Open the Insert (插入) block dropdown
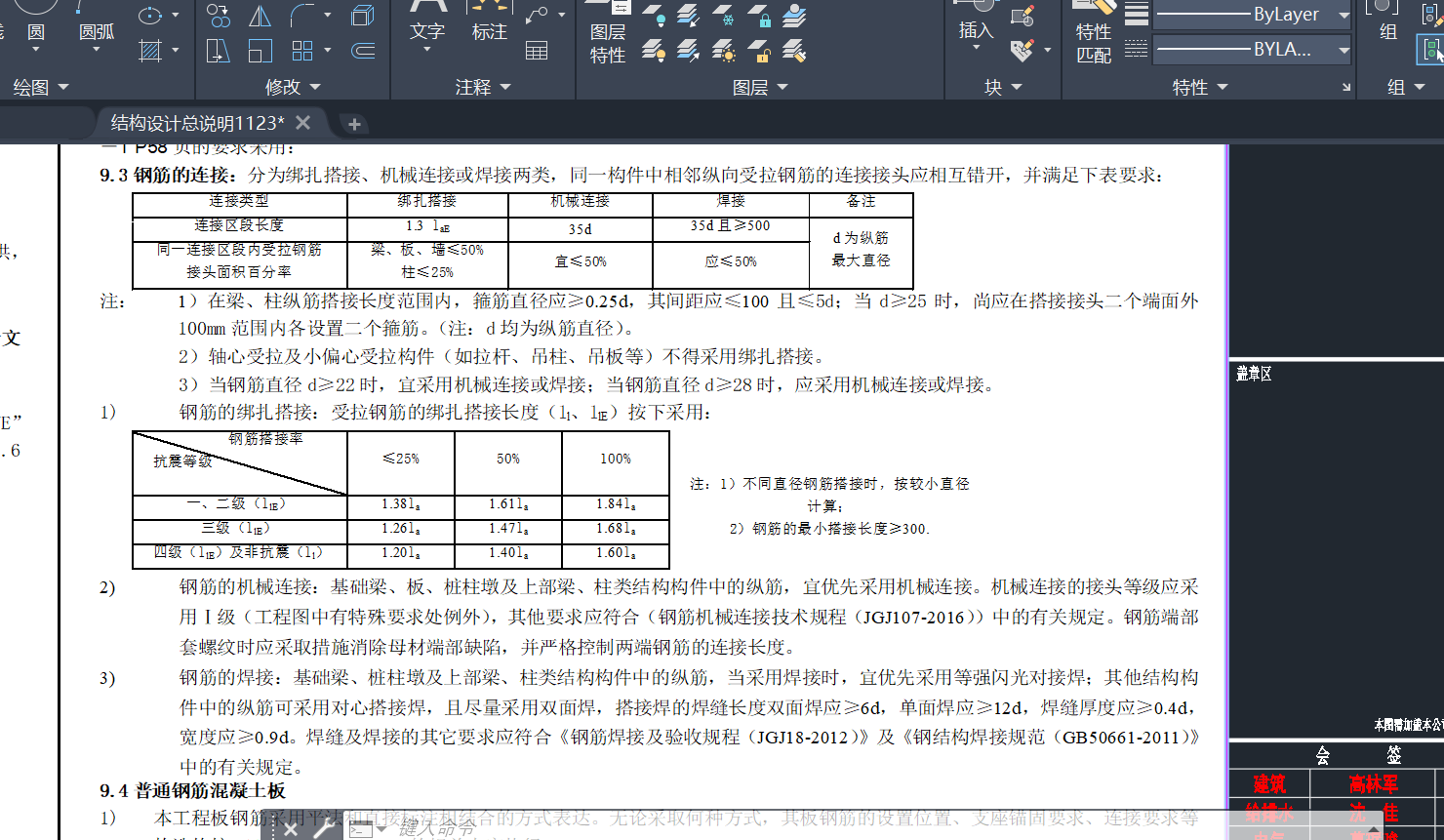The height and width of the screenshot is (840, 1444). pos(976,48)
